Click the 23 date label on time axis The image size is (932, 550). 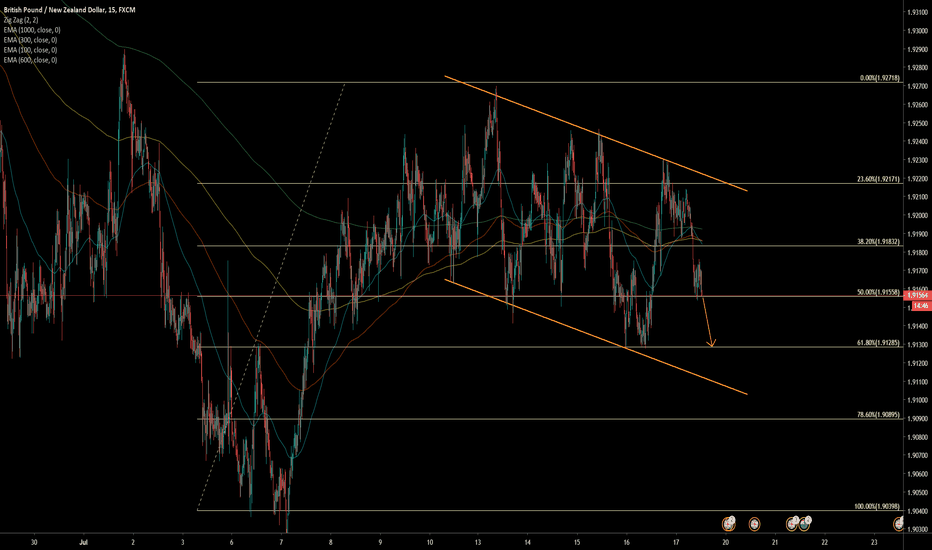pyautogui.click(x=874, y=542)
